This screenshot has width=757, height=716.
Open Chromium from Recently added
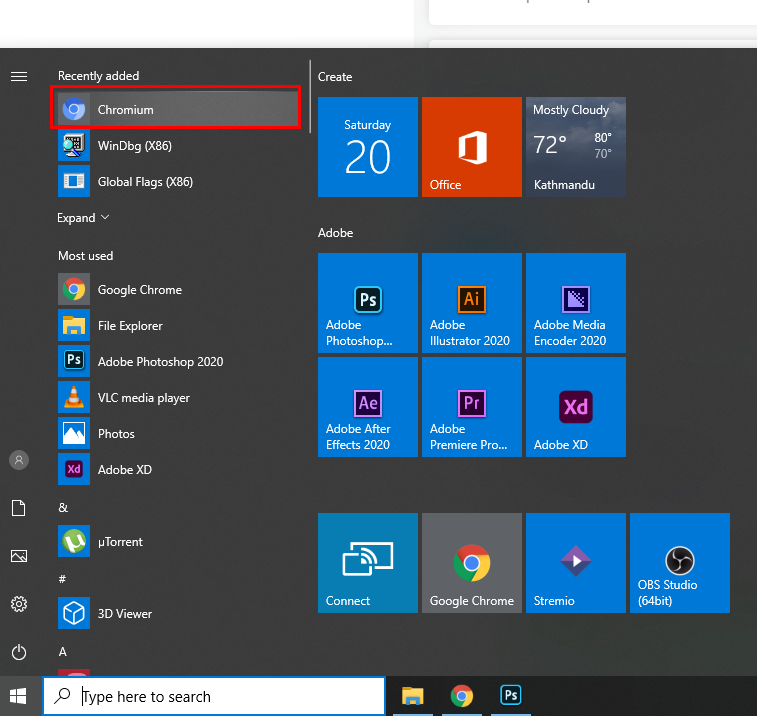tap(176, 110)
